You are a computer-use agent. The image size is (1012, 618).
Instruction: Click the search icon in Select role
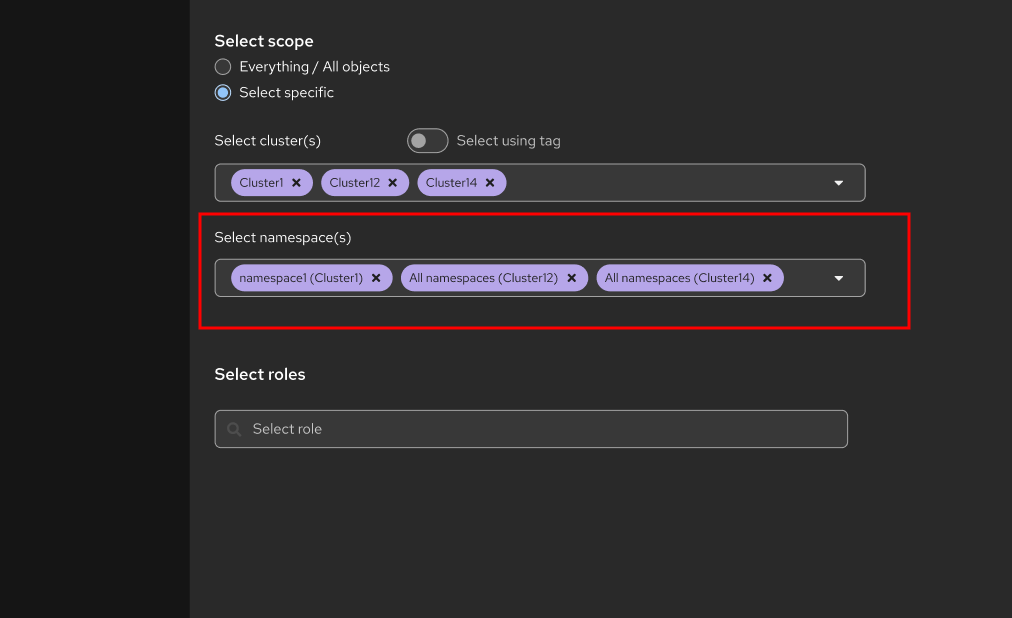pyautogui.click(x=234, y=429)
